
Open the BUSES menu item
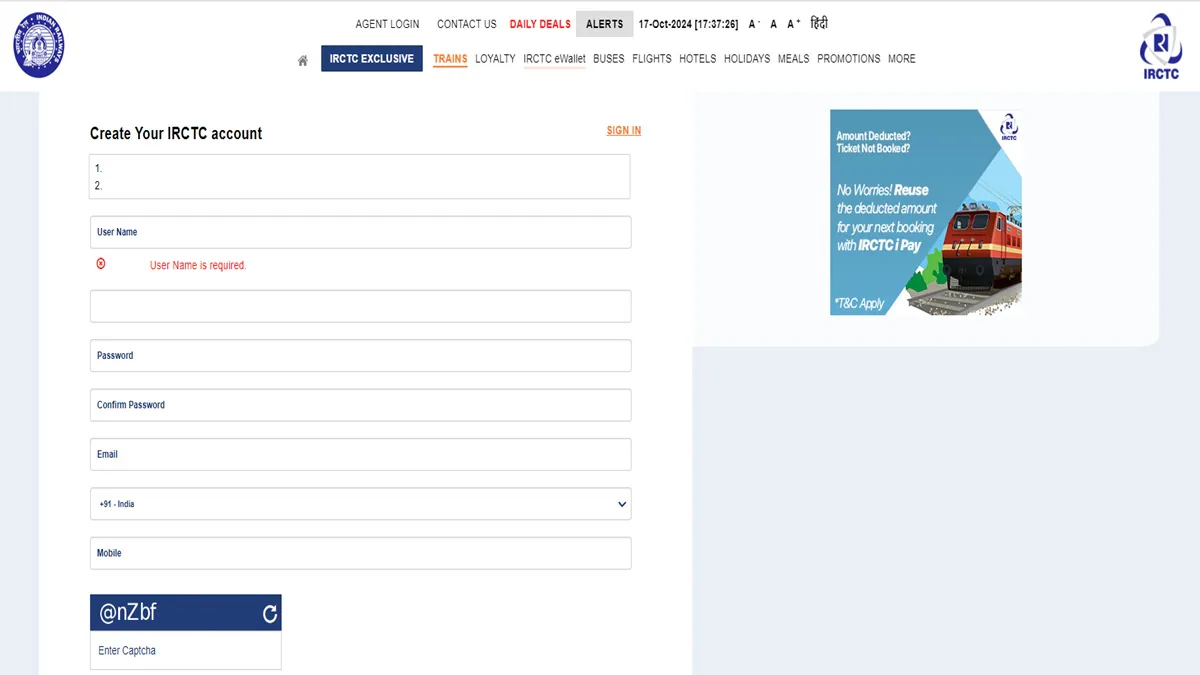pyautogui.click(x=608, y=59)
